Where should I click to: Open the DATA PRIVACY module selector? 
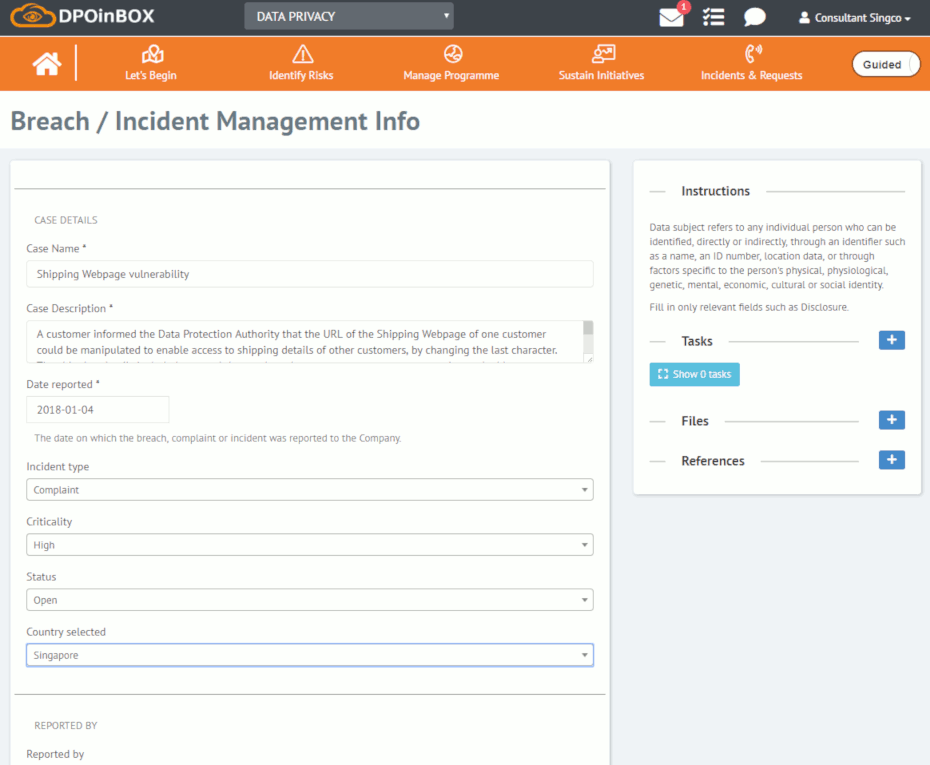pyautogui.click(x=348, y=16)
